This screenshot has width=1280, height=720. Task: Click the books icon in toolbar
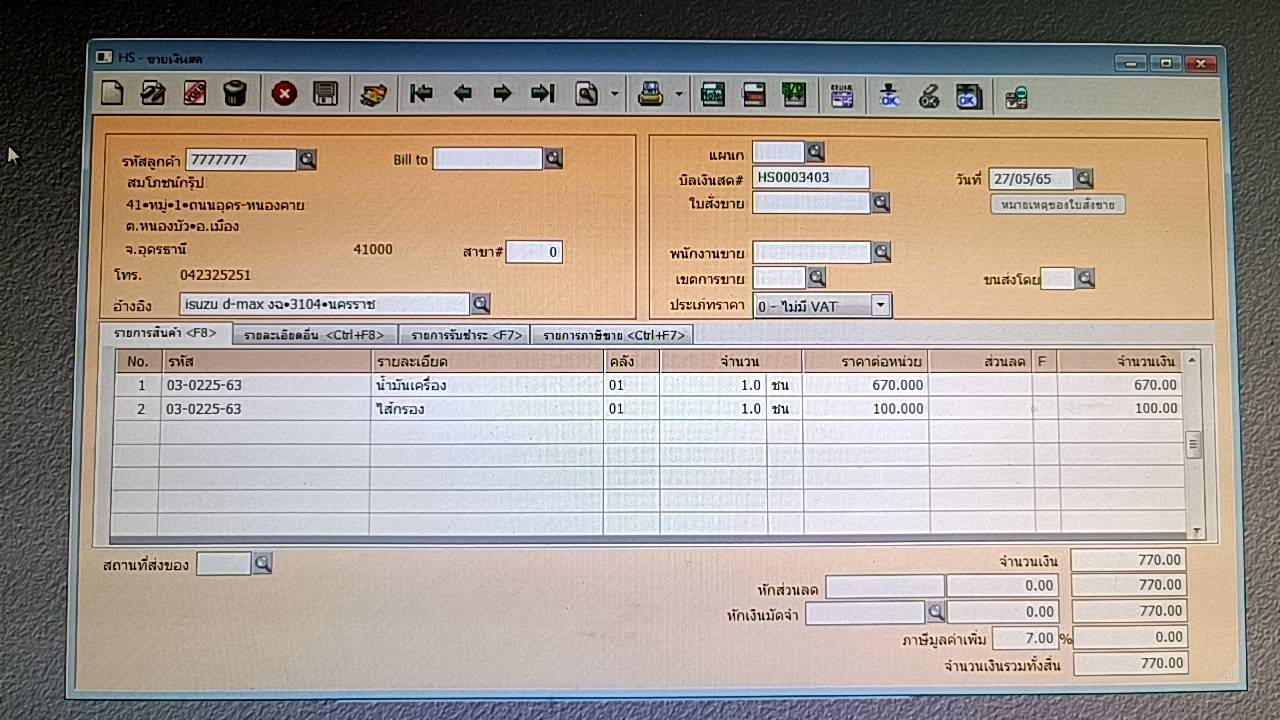(374, 95)
